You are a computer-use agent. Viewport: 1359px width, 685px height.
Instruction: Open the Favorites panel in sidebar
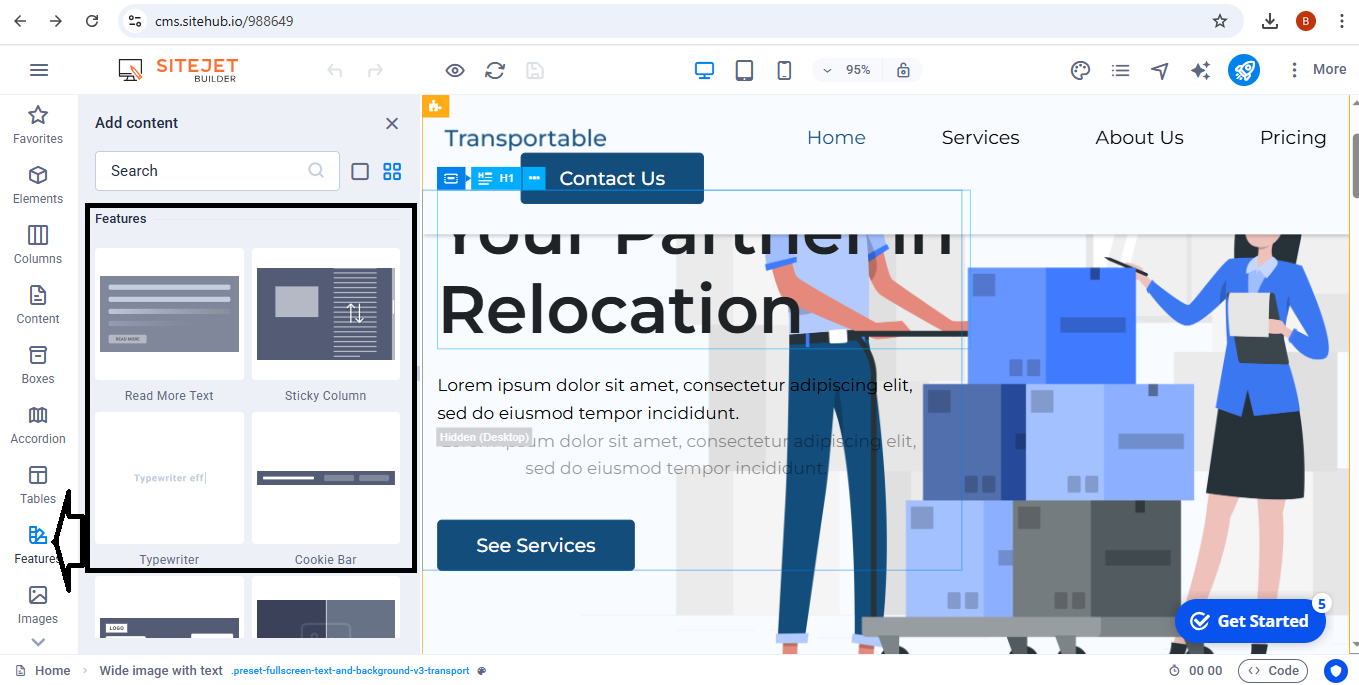pos(38,125)
